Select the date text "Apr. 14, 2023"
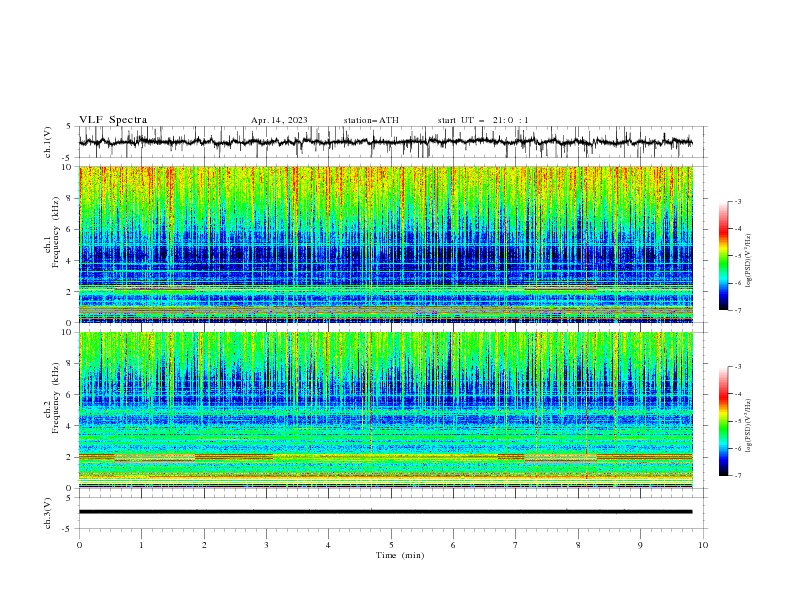The height and width of the screenshot is (612, 792). click(279, 120)
